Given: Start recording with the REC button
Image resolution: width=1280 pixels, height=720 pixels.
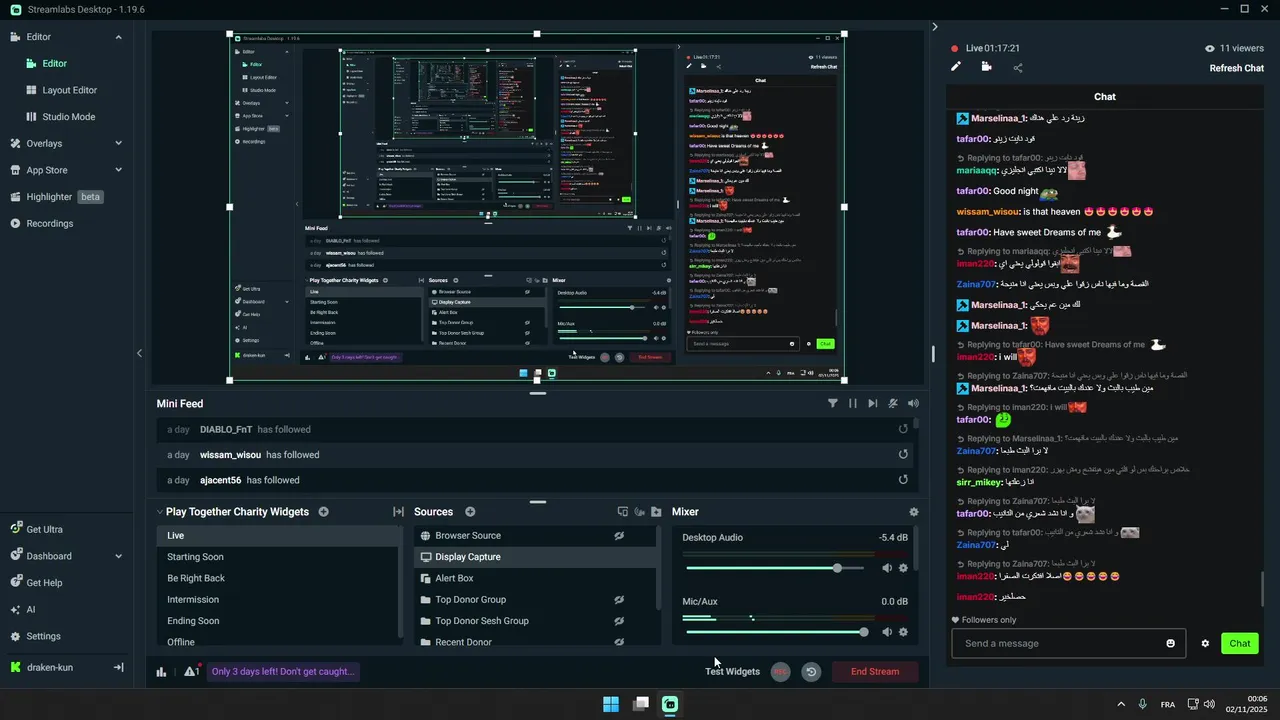Looking at the screenshot, I should pyautogui.click(x=780, y=672).
